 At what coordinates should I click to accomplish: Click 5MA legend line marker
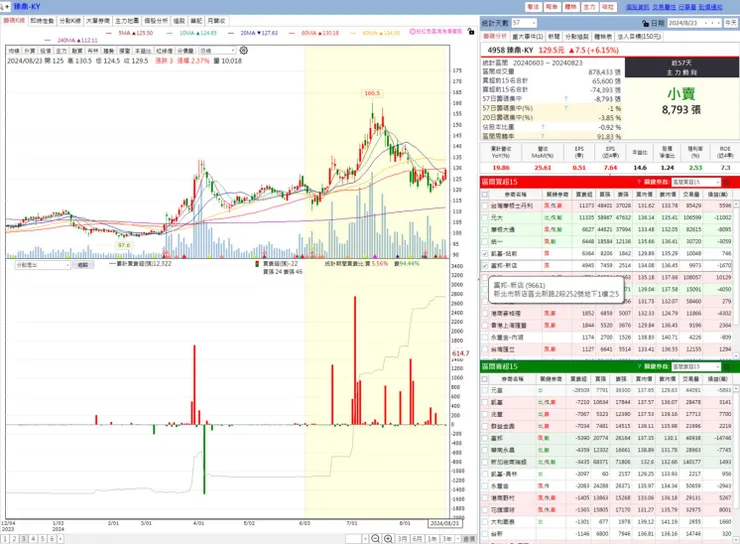tap(109, 33)
